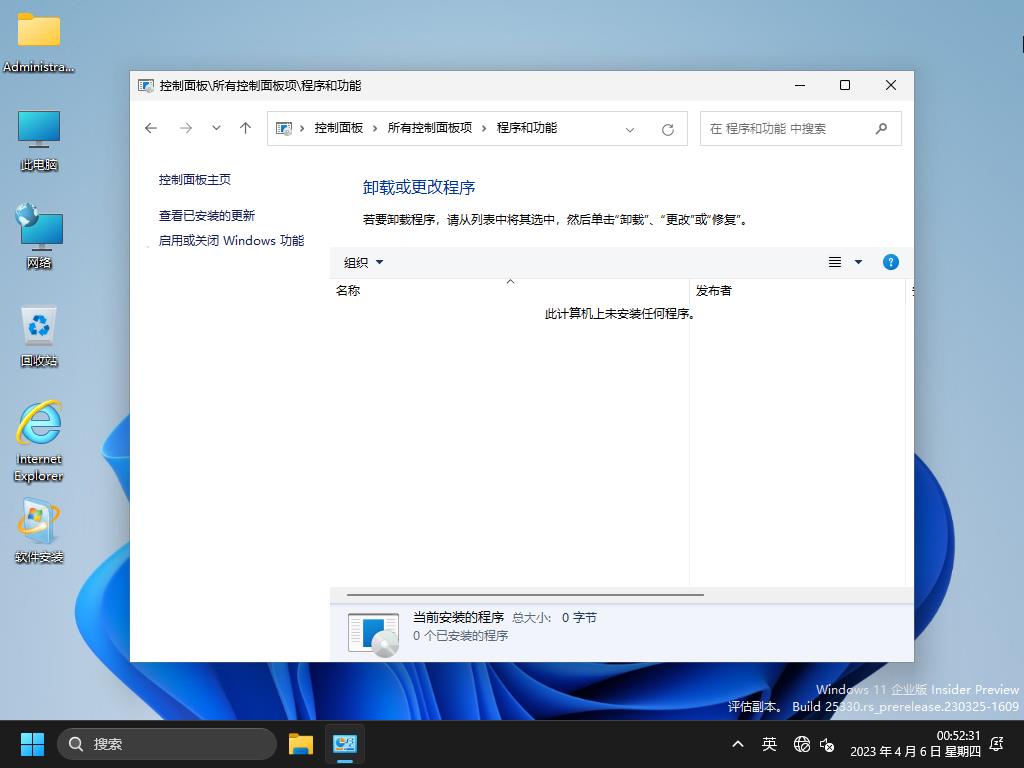Click the change view layout icon
Viewport: 1024px width, 768px height.
(835, 262)
